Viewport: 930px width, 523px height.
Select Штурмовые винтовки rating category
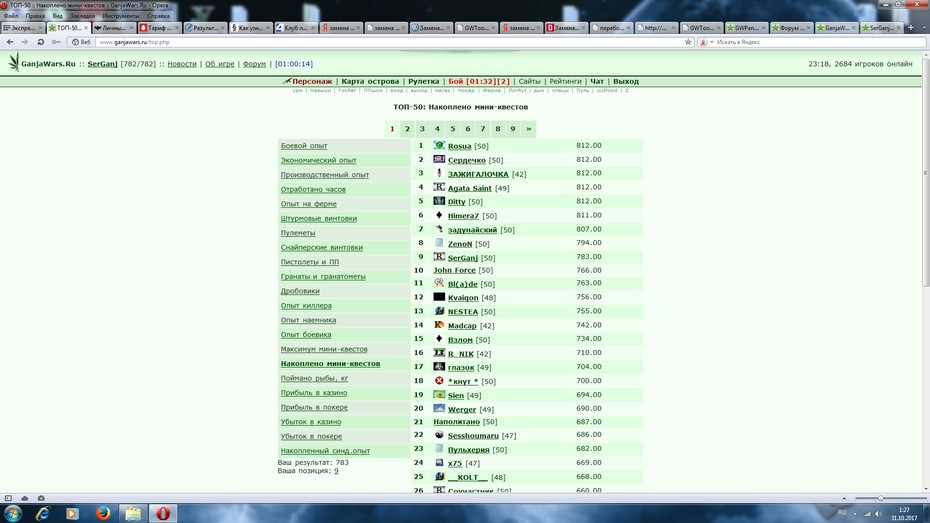point(319,218)
